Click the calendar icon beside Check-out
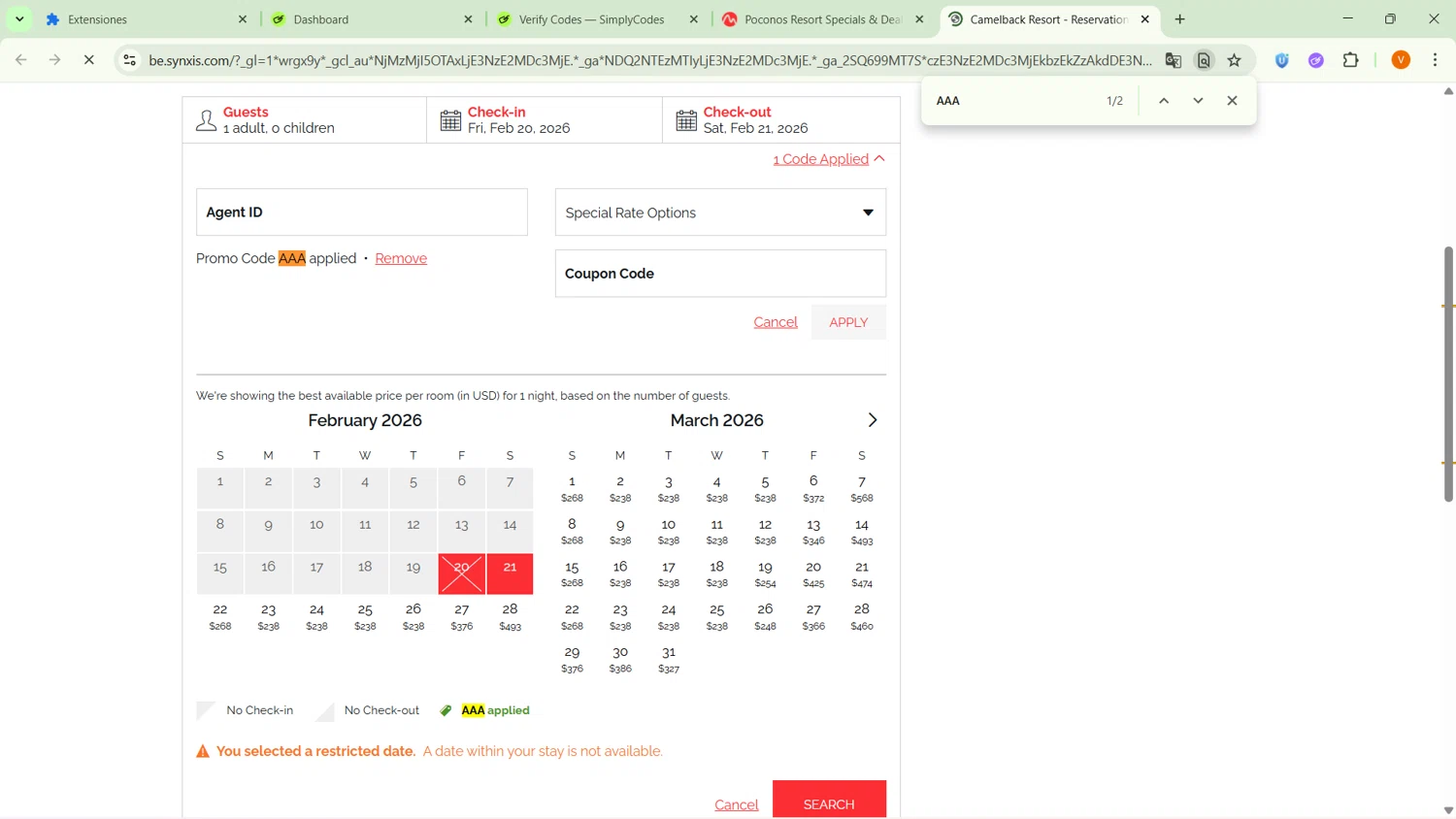 point(686,120)
